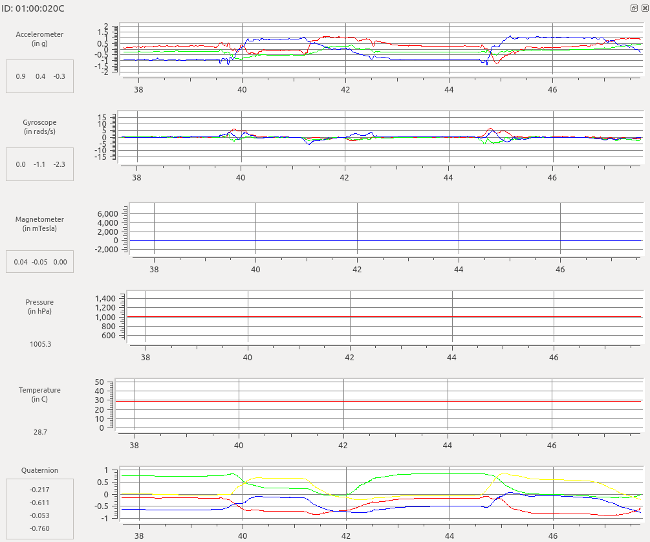Click inside the Gyroscope plot area
This screenshot has width=650, height=542.
pyautogui.click(x=381, y=137)
